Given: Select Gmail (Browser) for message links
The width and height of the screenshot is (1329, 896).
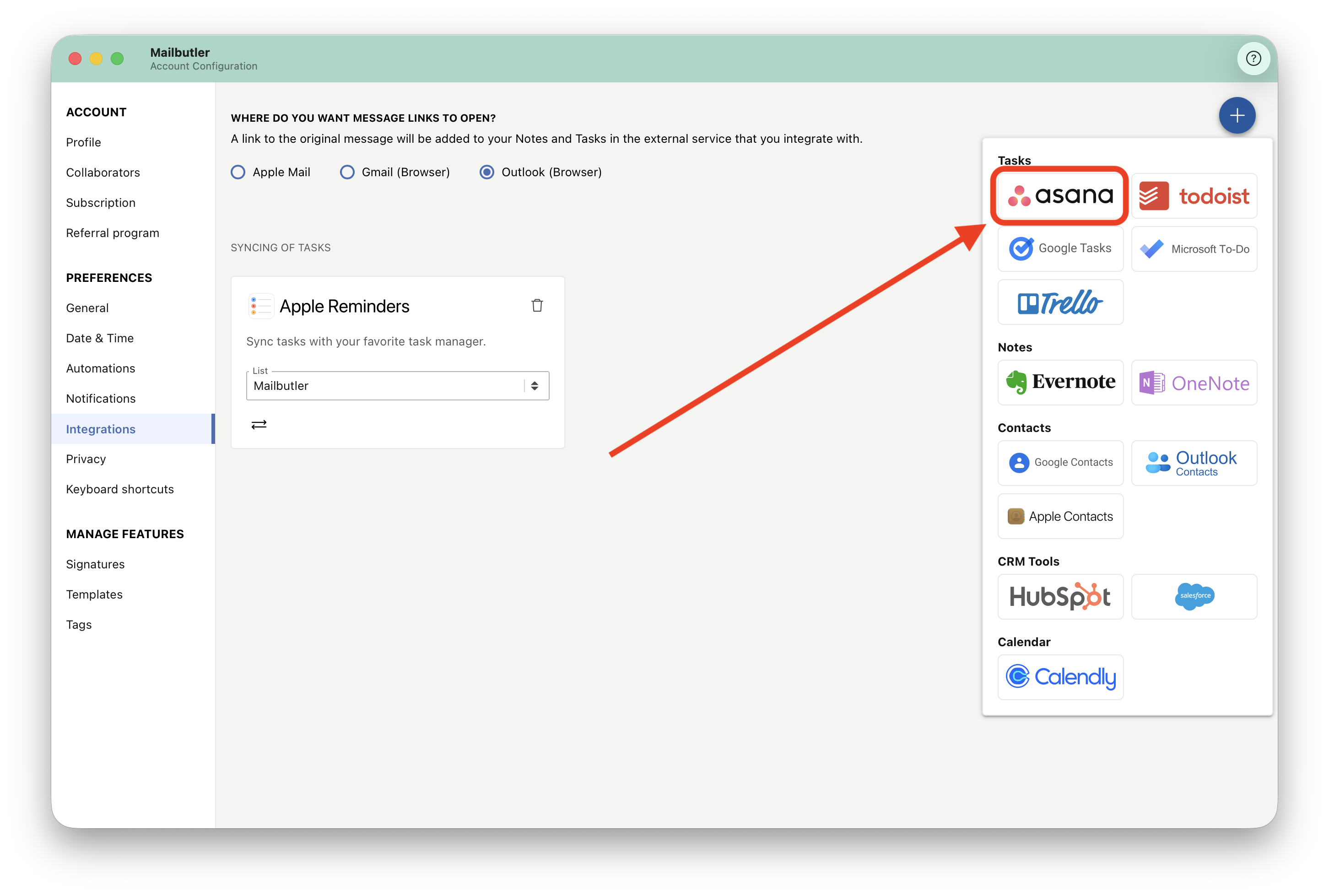Looking at the screenshot, I should tap(347, 172).
